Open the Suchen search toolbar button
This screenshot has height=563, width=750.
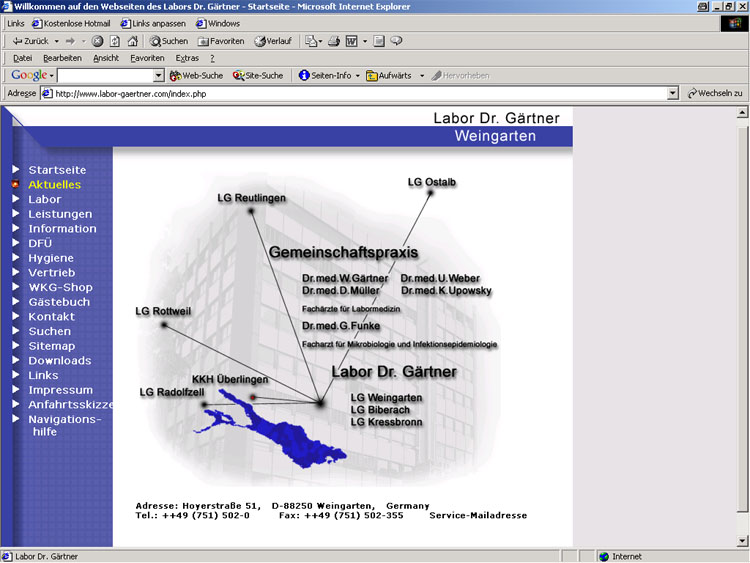click(169, 41)
